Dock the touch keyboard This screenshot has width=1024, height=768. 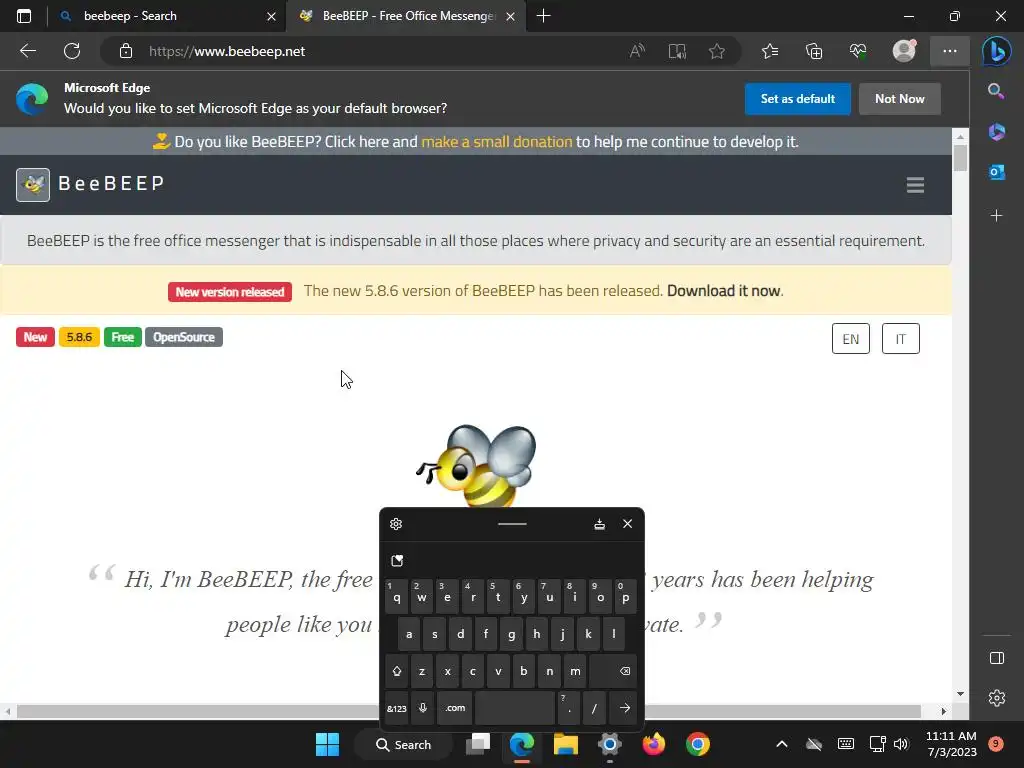600,524
